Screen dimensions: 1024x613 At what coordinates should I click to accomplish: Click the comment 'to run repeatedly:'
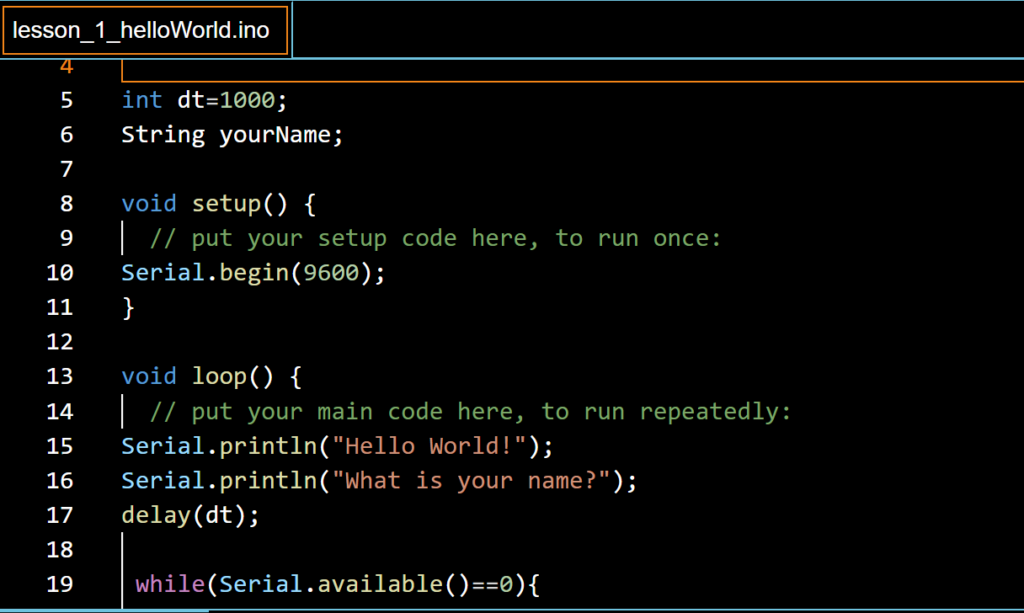click(666, 412)
